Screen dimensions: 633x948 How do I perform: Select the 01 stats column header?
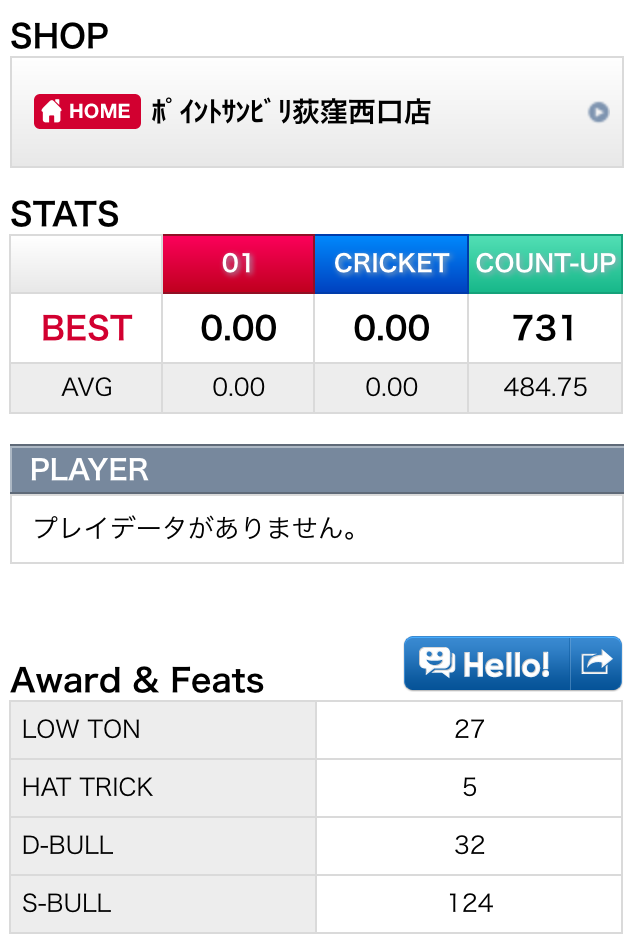[238, 264]
